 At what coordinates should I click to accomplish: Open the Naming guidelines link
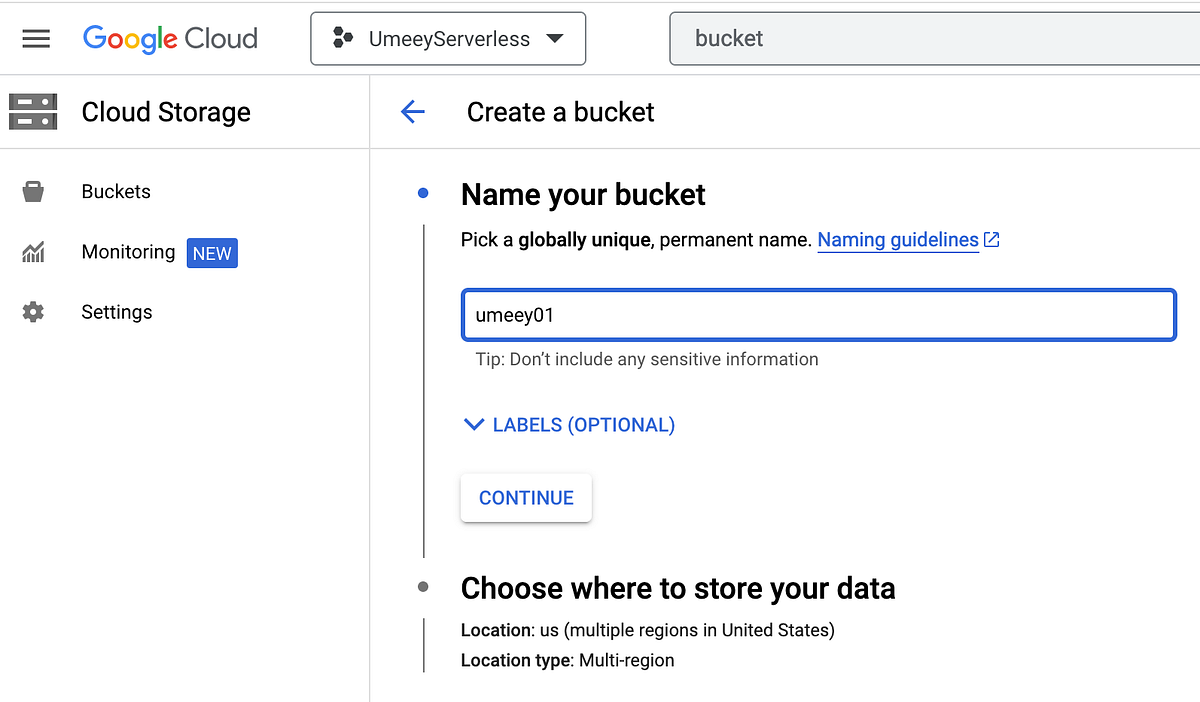pos(897,239)
